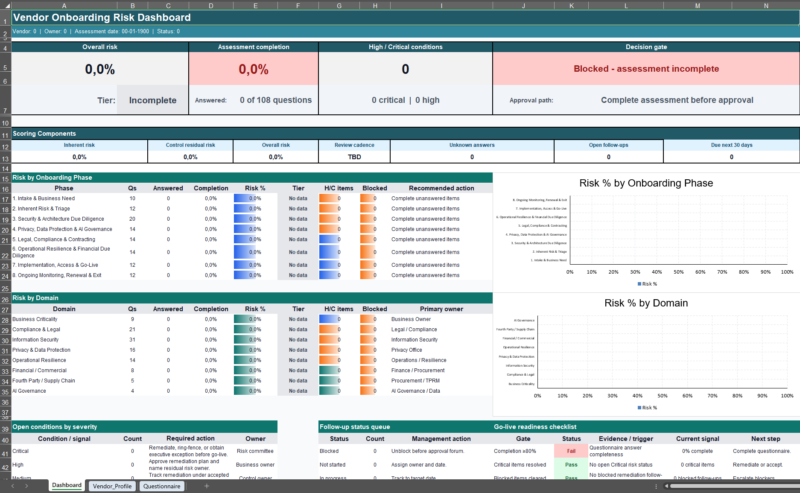Click the '0 of 108 questions' cell
Screen dimensions: 800x493
[x=276, y=100]
